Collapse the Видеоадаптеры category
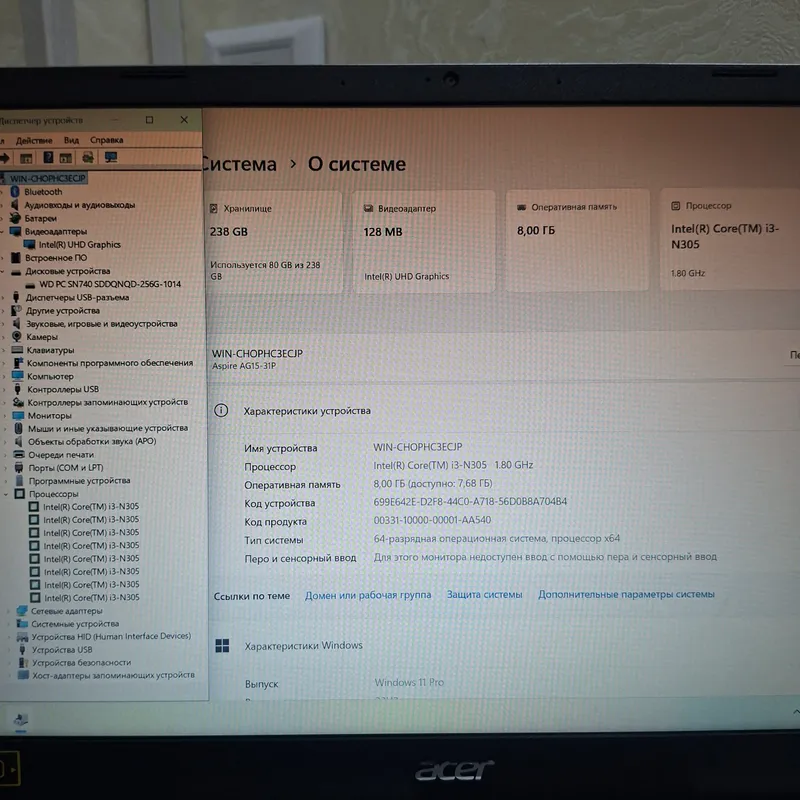Screen dimensions: 800x800 tap(3, 232)
